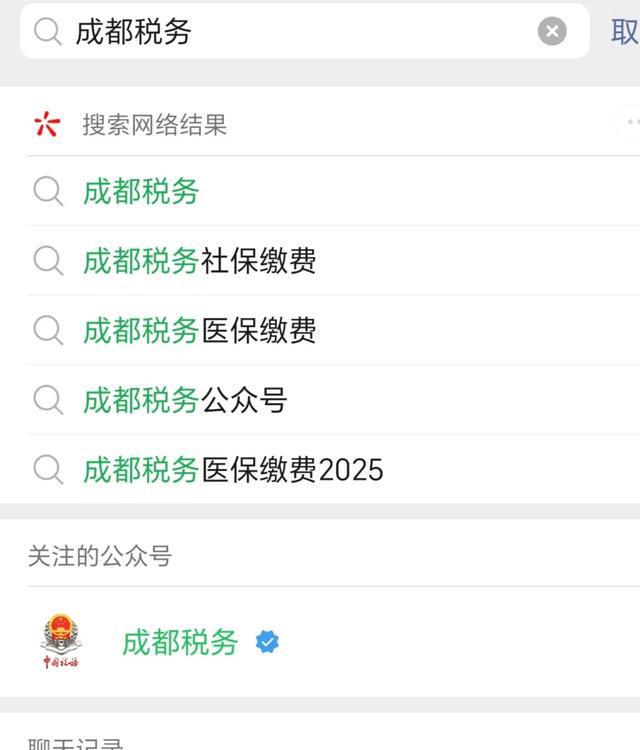Click magnifier icon beside 成都税务社保缴费

pos(48,261)
